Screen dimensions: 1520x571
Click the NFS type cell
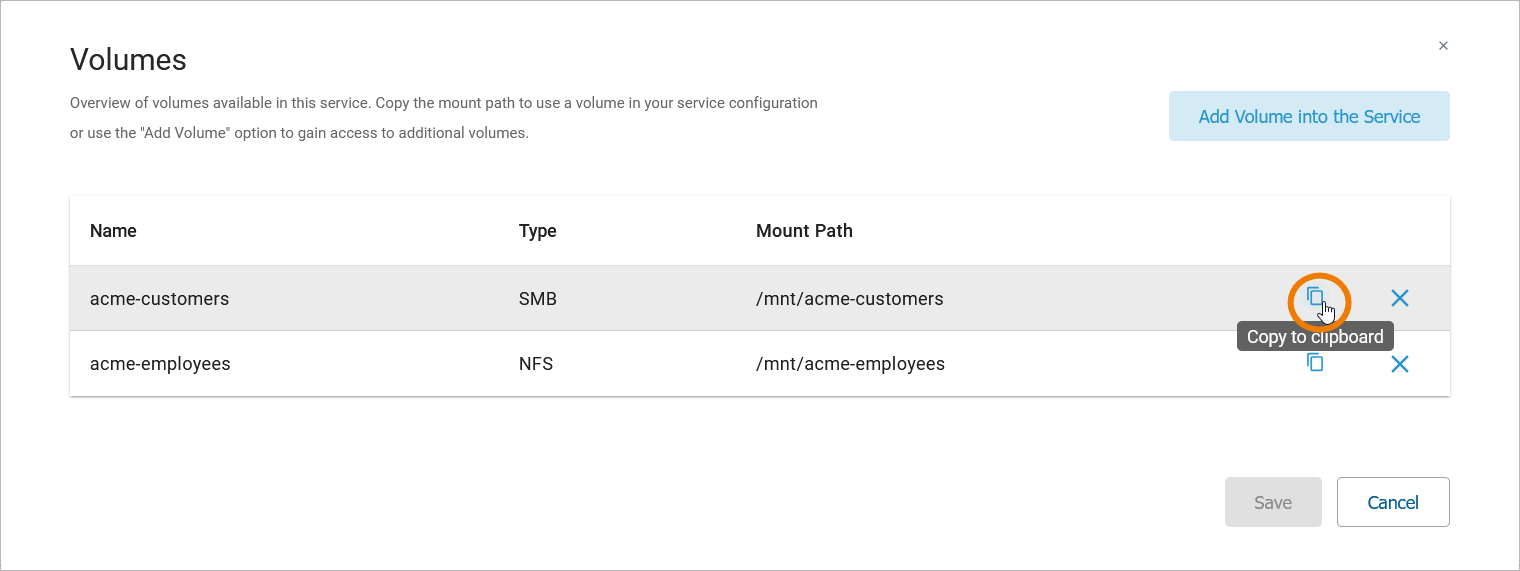tap(536, 364)
